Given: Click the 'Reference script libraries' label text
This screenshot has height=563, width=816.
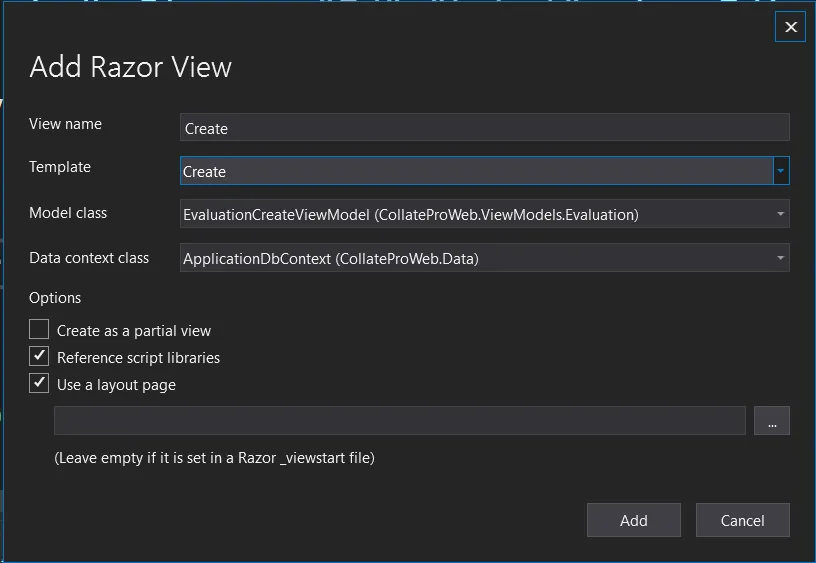Looking at the screenshot, I should pyautogui.click(x=138, y=358).
